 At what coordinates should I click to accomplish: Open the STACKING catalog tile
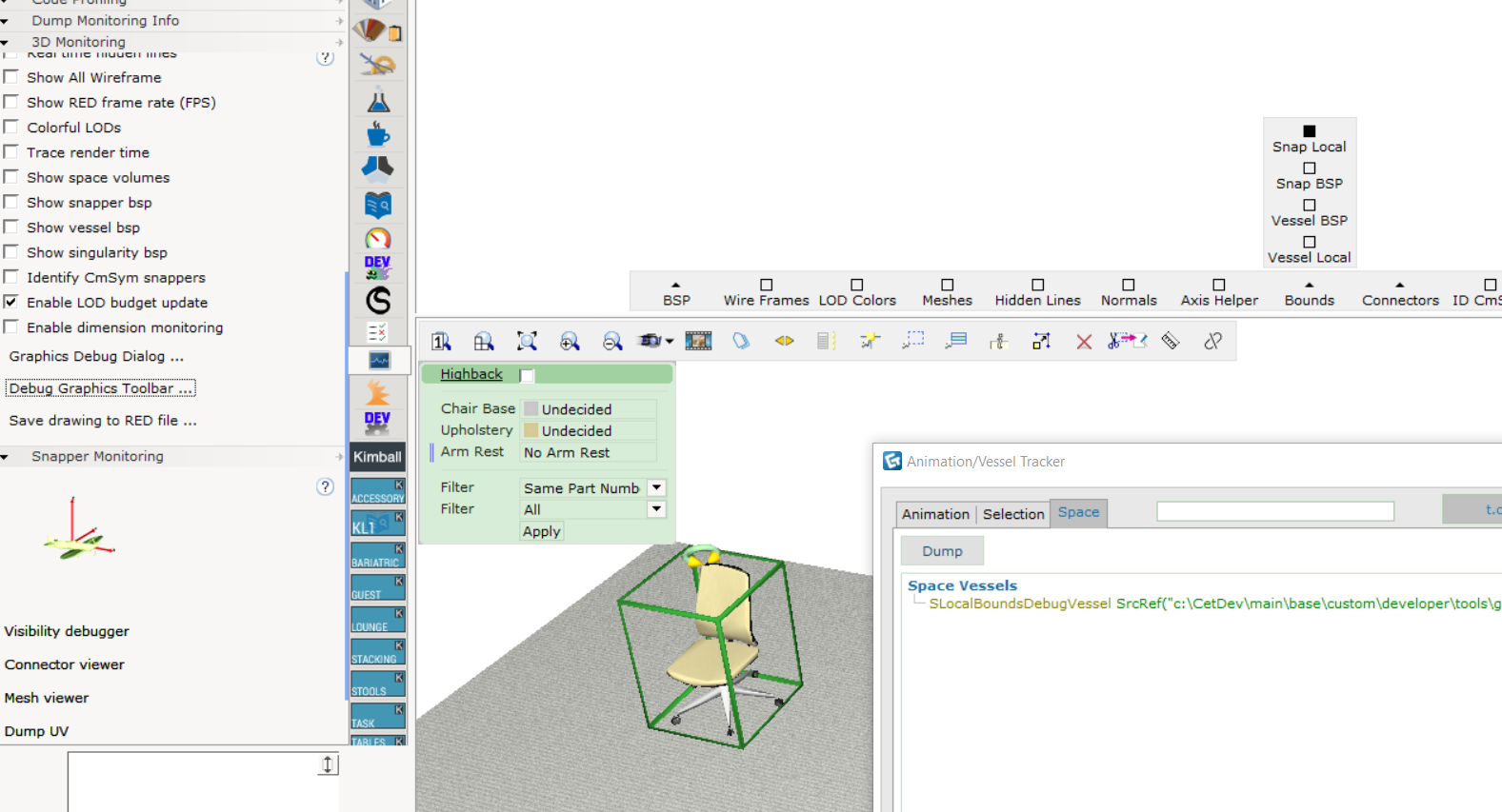pos(378,652)
